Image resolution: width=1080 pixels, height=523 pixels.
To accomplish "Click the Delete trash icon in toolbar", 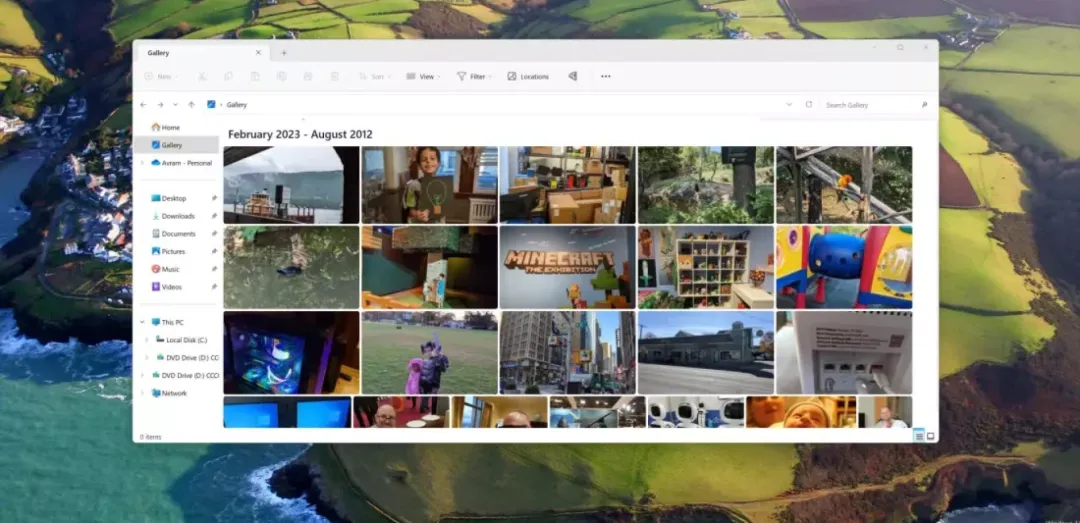I will click(x=335, y=76).
